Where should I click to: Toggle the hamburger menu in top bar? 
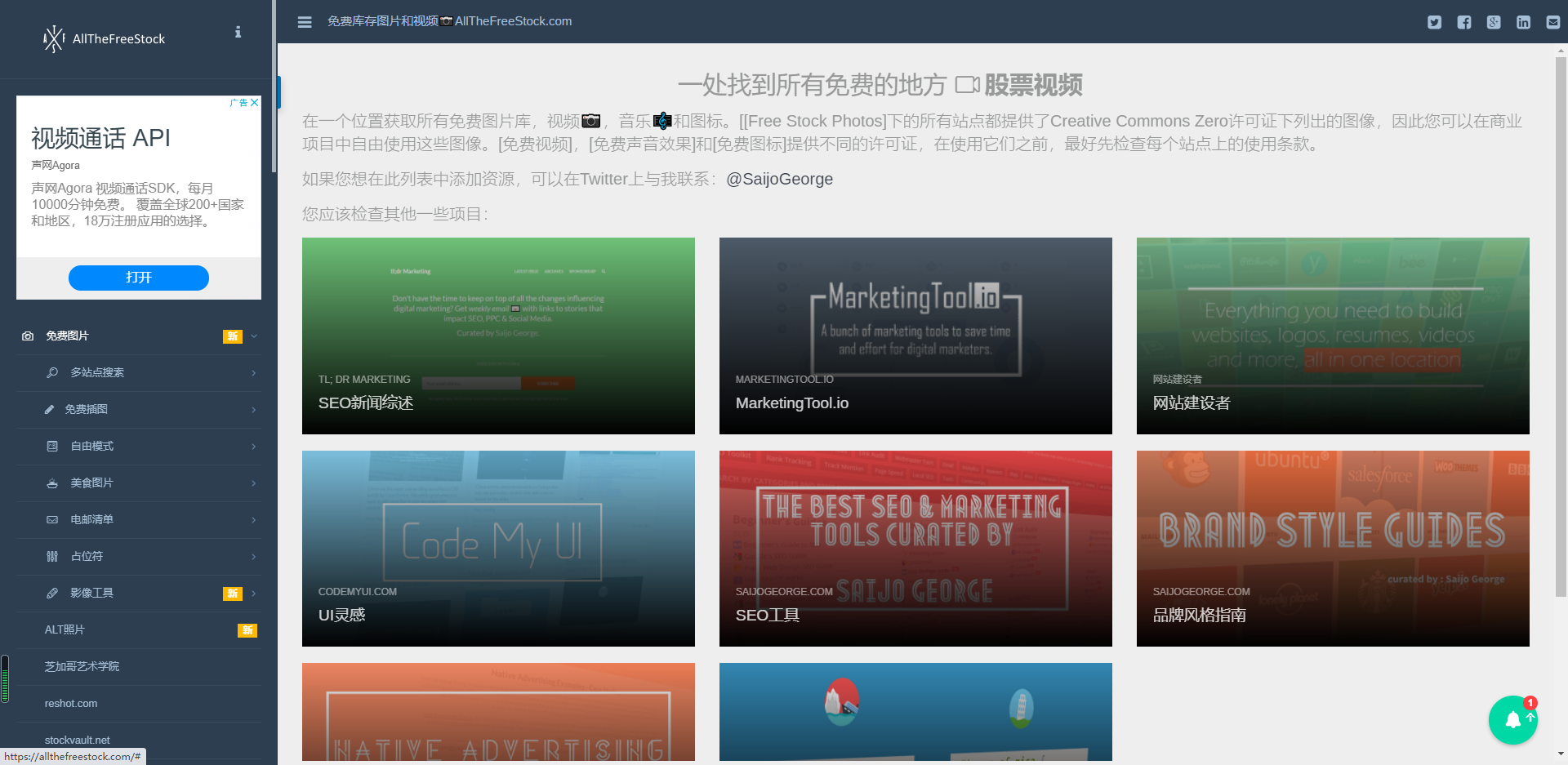305,22
